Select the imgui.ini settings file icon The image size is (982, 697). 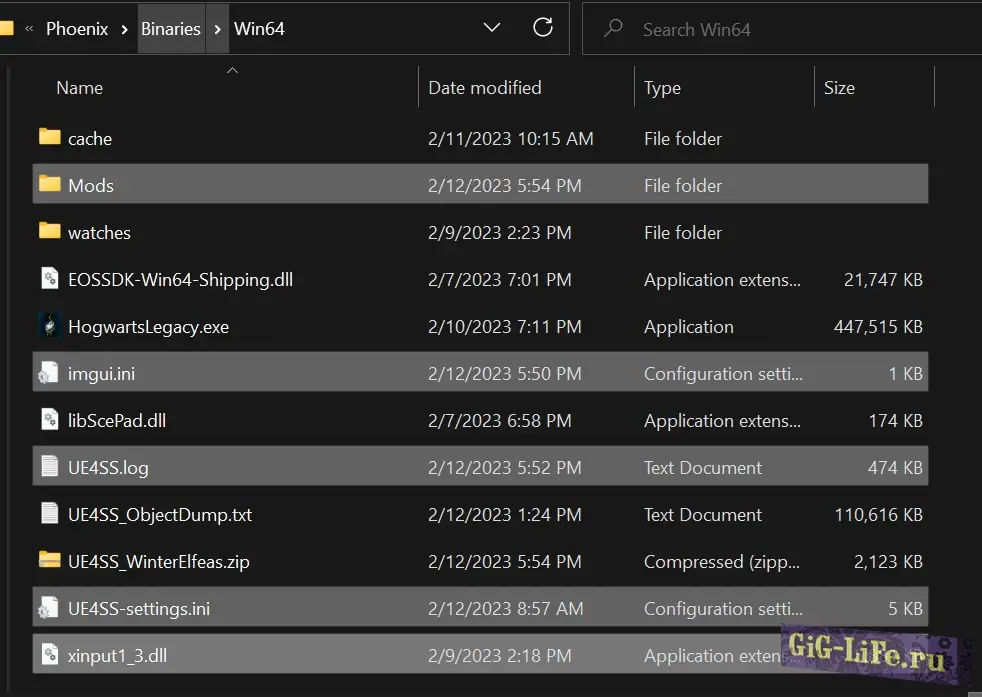(x=50, y=374)
